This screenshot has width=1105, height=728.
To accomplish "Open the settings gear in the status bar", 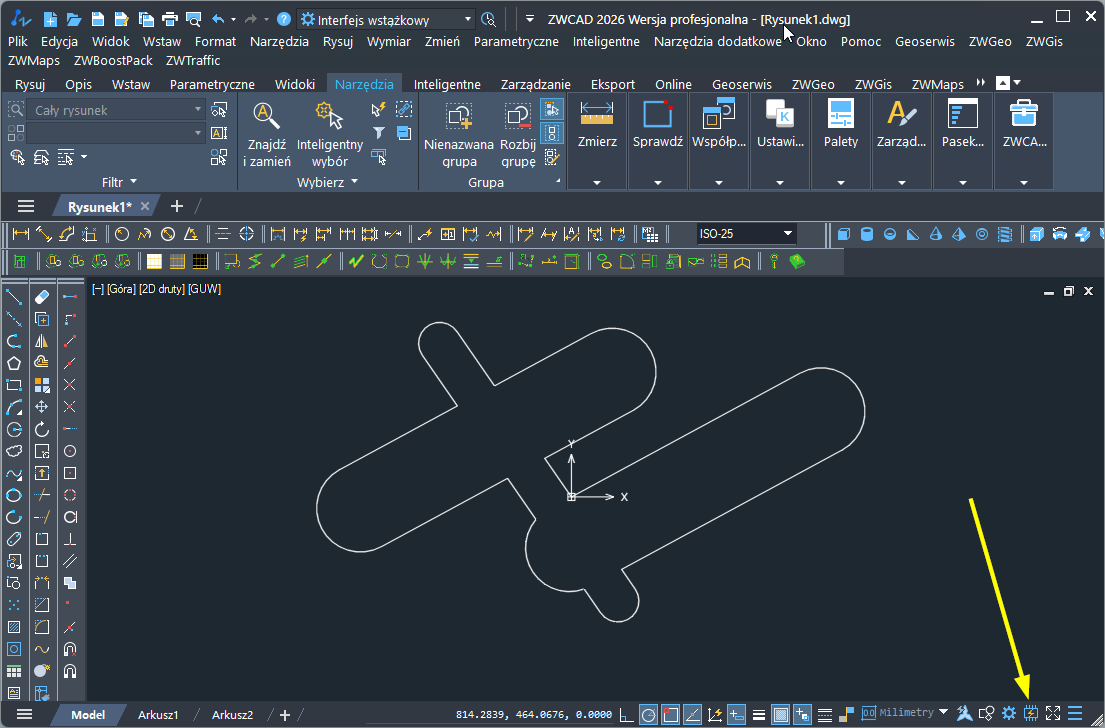I will pos(1009,713).
